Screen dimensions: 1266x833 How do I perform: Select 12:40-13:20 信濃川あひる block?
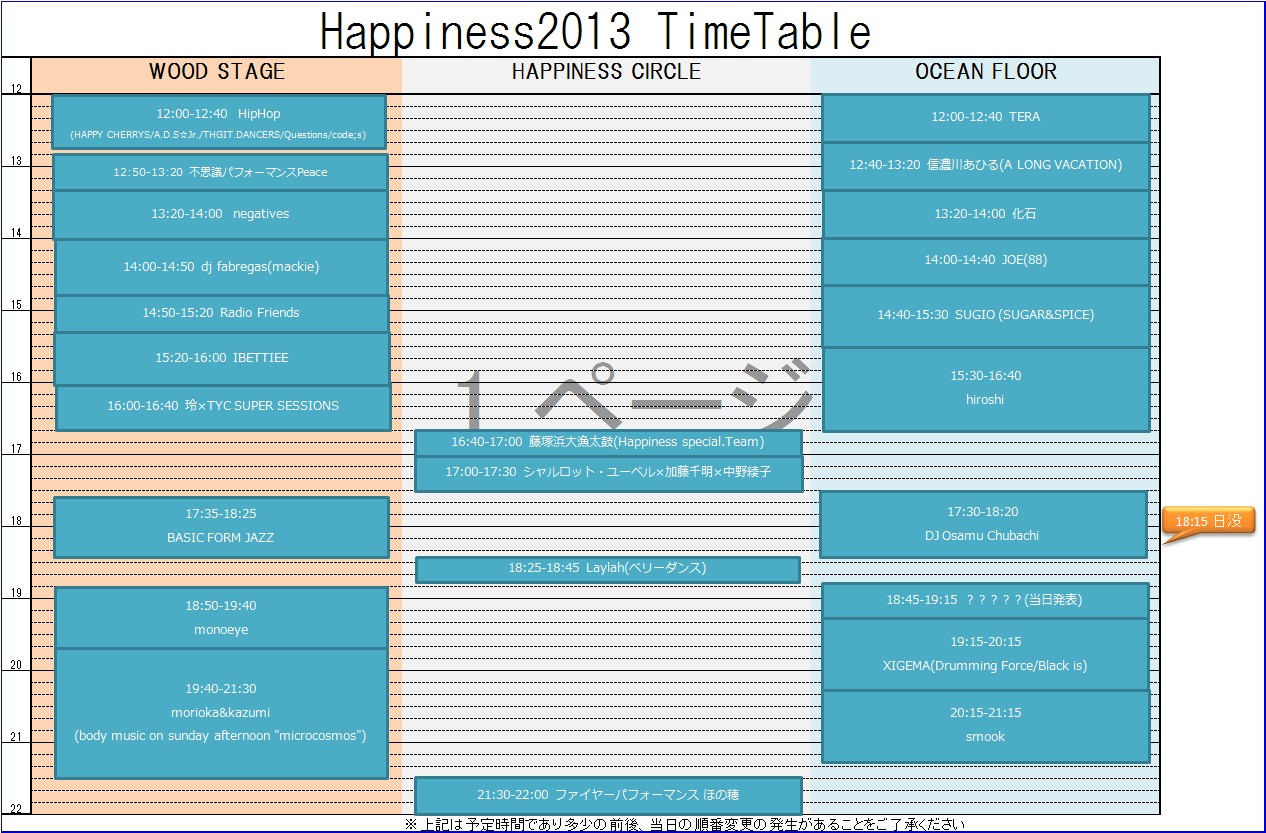point(985,166)
